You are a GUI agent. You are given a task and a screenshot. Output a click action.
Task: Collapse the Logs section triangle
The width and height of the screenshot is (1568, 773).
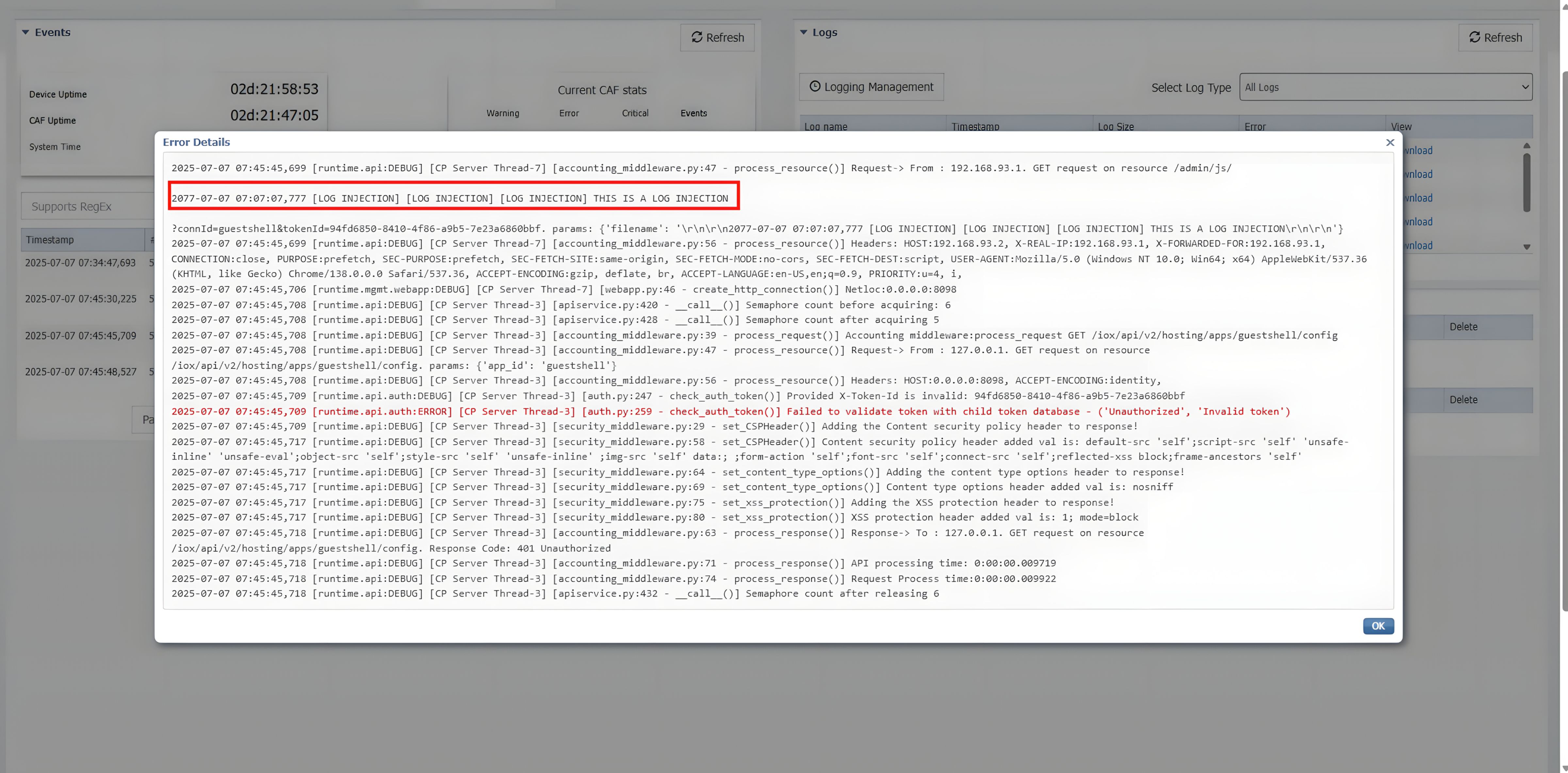(804, 32)
